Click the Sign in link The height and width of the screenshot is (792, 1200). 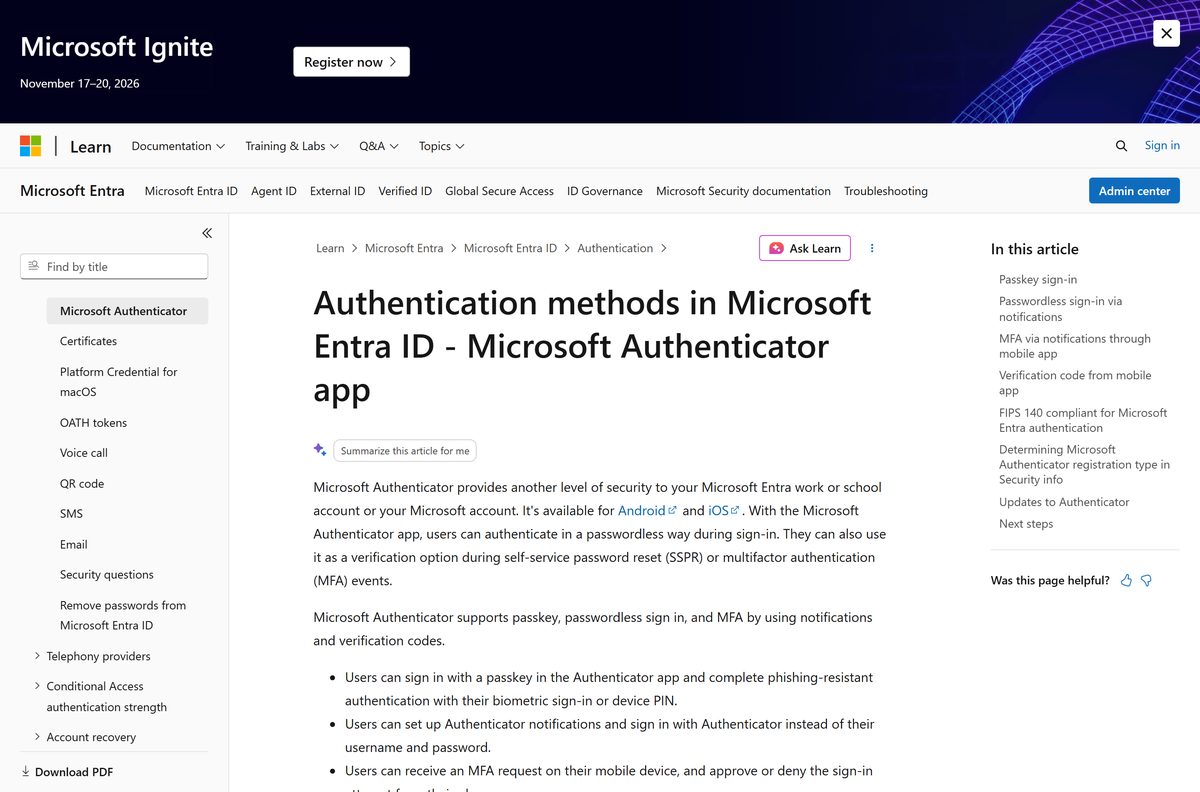[1162, 146]
